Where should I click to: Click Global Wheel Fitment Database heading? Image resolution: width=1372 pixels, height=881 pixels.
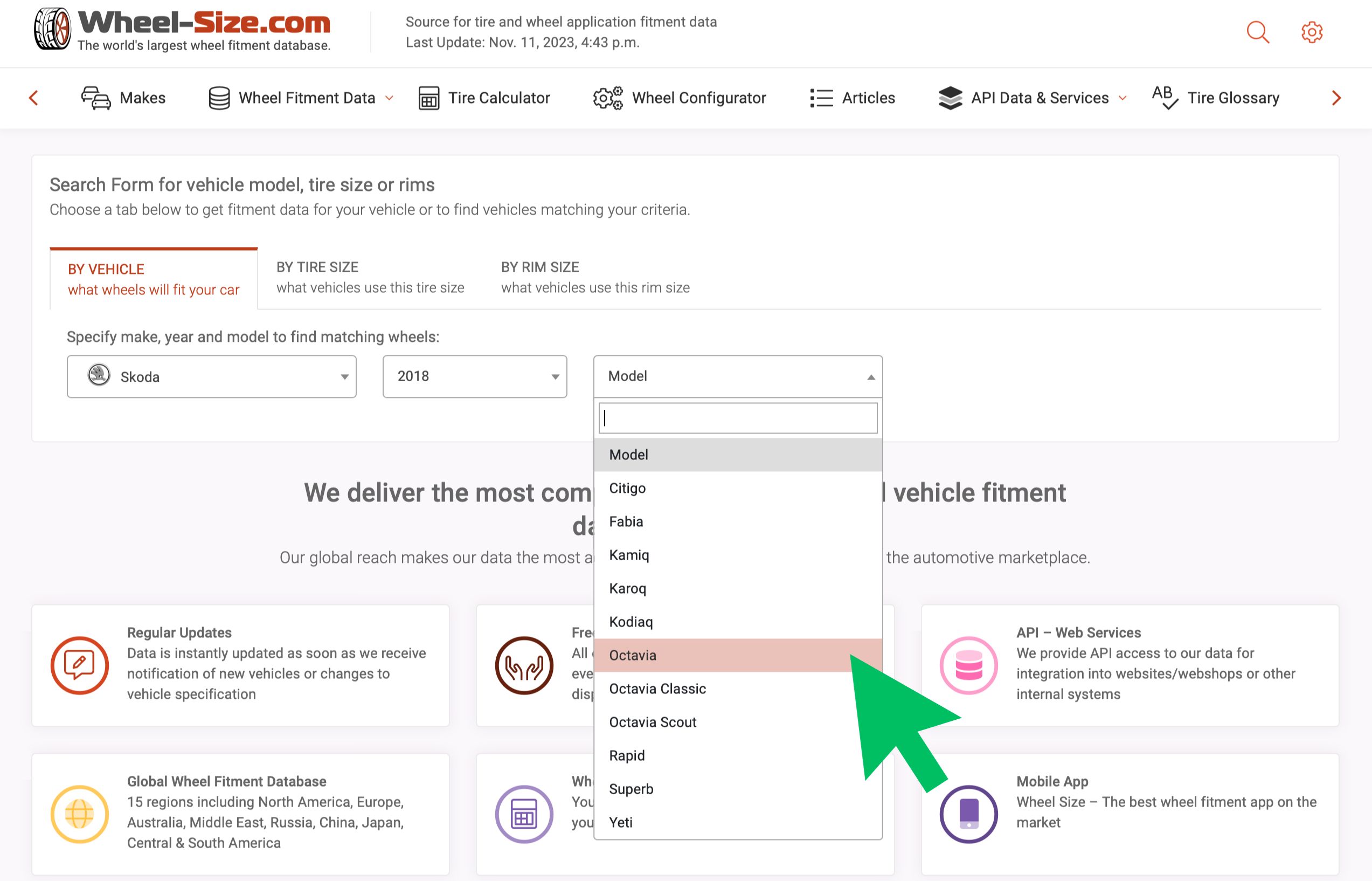(226, 781)
